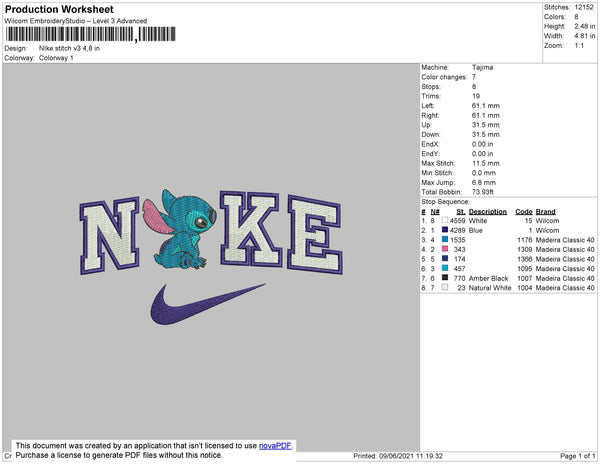Click the total bobbin value '73.93ft'
The width and height of the screenshot is (600, 464).
tap(483, 192)
